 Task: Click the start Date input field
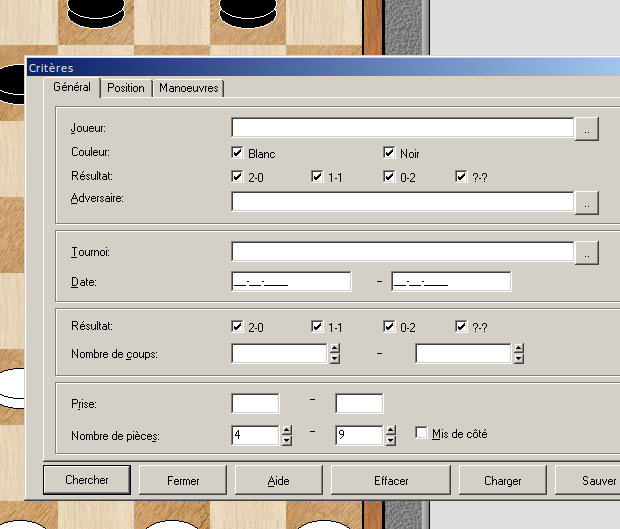[x=291, y=281]
